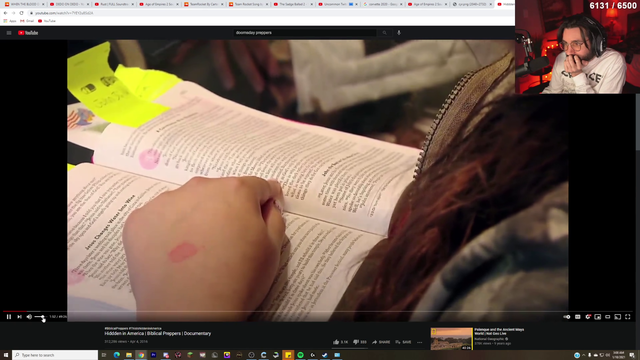Click the YouTube search magnifier button
This screenshot has width=640, height=360.
384,33
